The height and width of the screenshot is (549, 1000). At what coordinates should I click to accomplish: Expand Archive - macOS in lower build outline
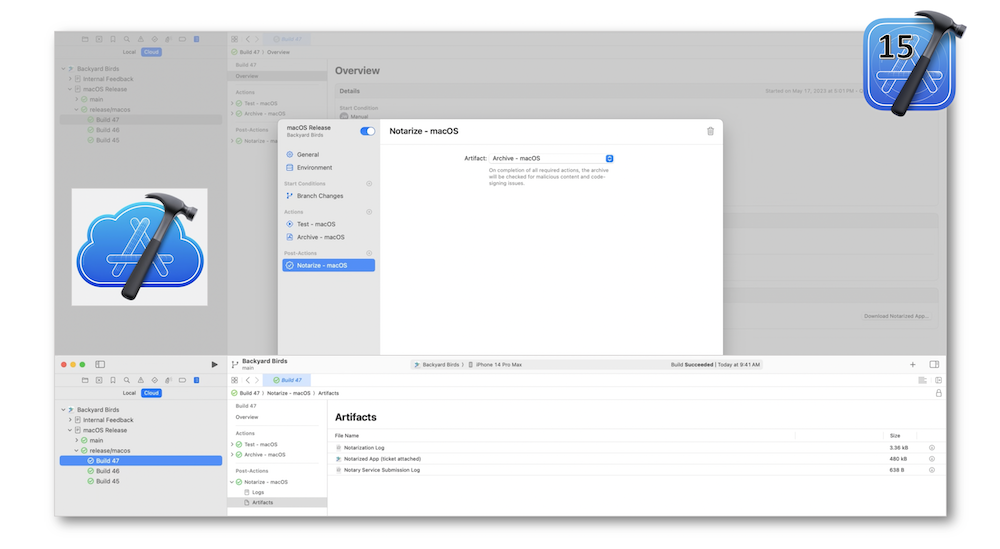(232, 455)
